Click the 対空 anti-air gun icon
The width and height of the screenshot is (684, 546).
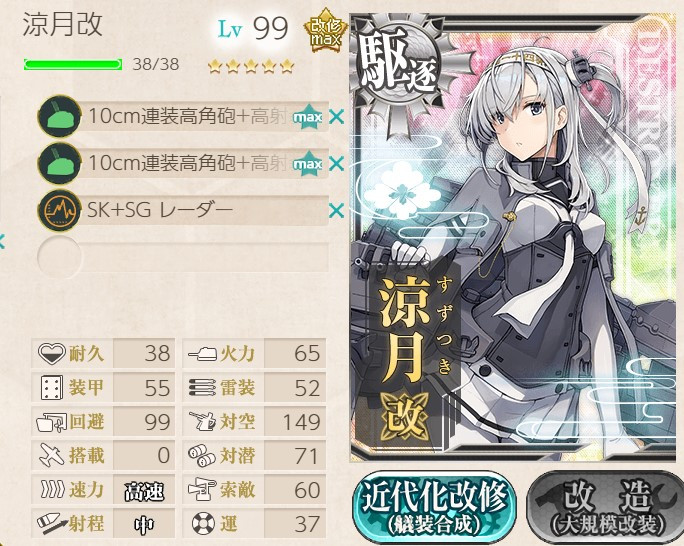[202, 421]
